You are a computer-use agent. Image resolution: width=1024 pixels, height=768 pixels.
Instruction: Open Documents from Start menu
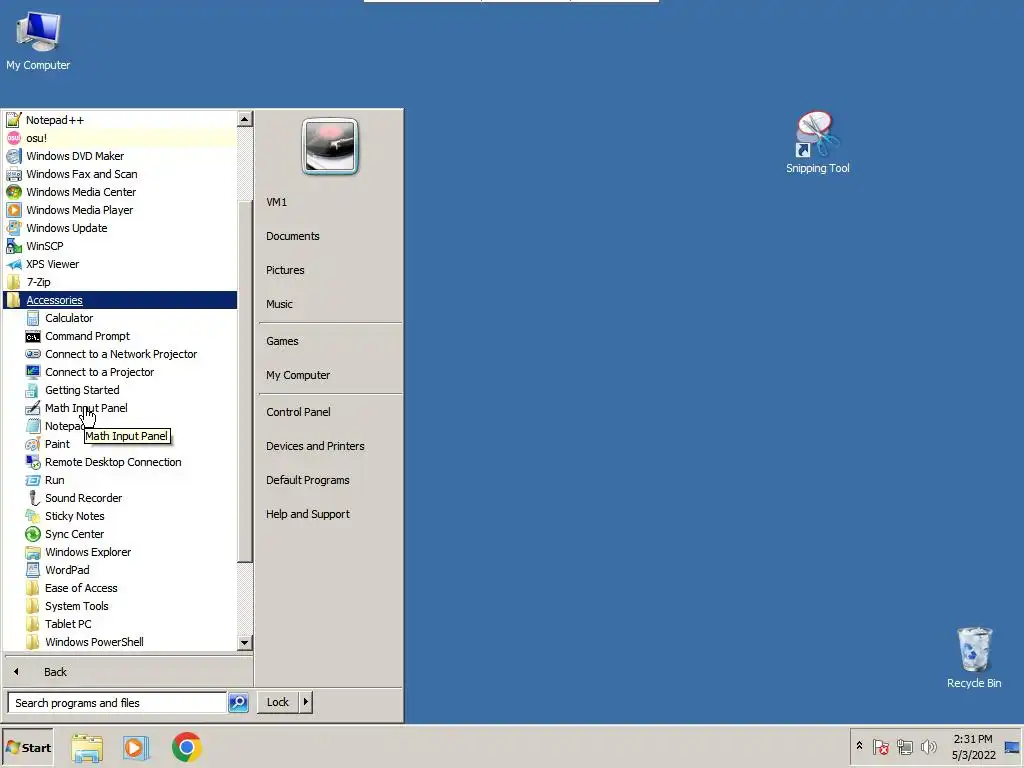pos(330,236)
